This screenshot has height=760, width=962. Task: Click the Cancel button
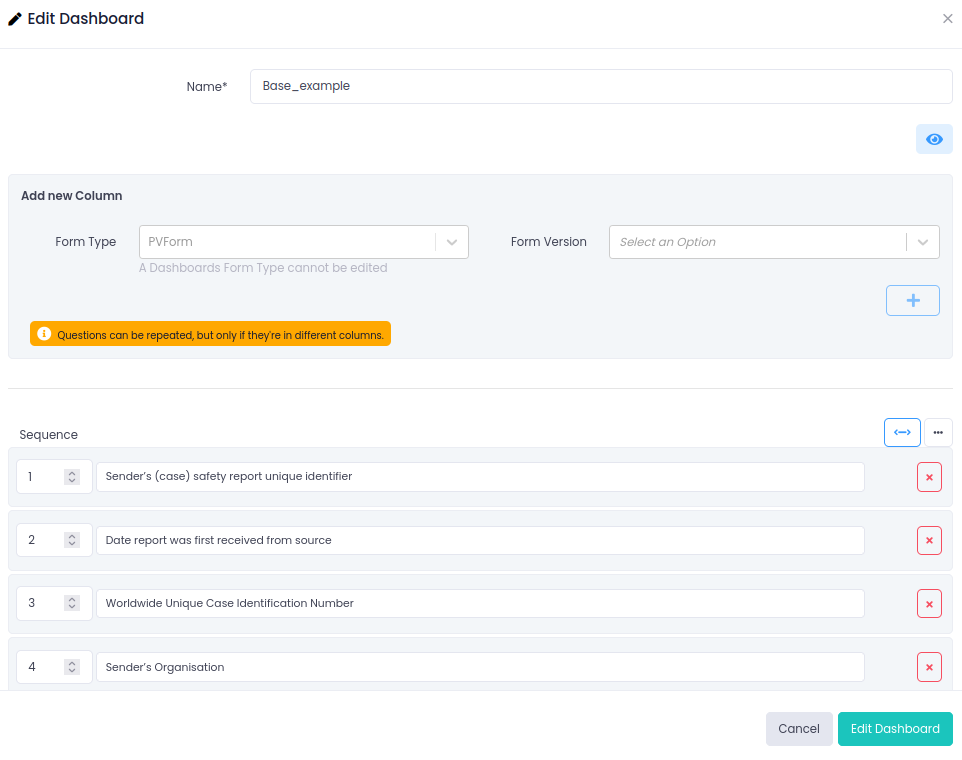pos(798,729)
